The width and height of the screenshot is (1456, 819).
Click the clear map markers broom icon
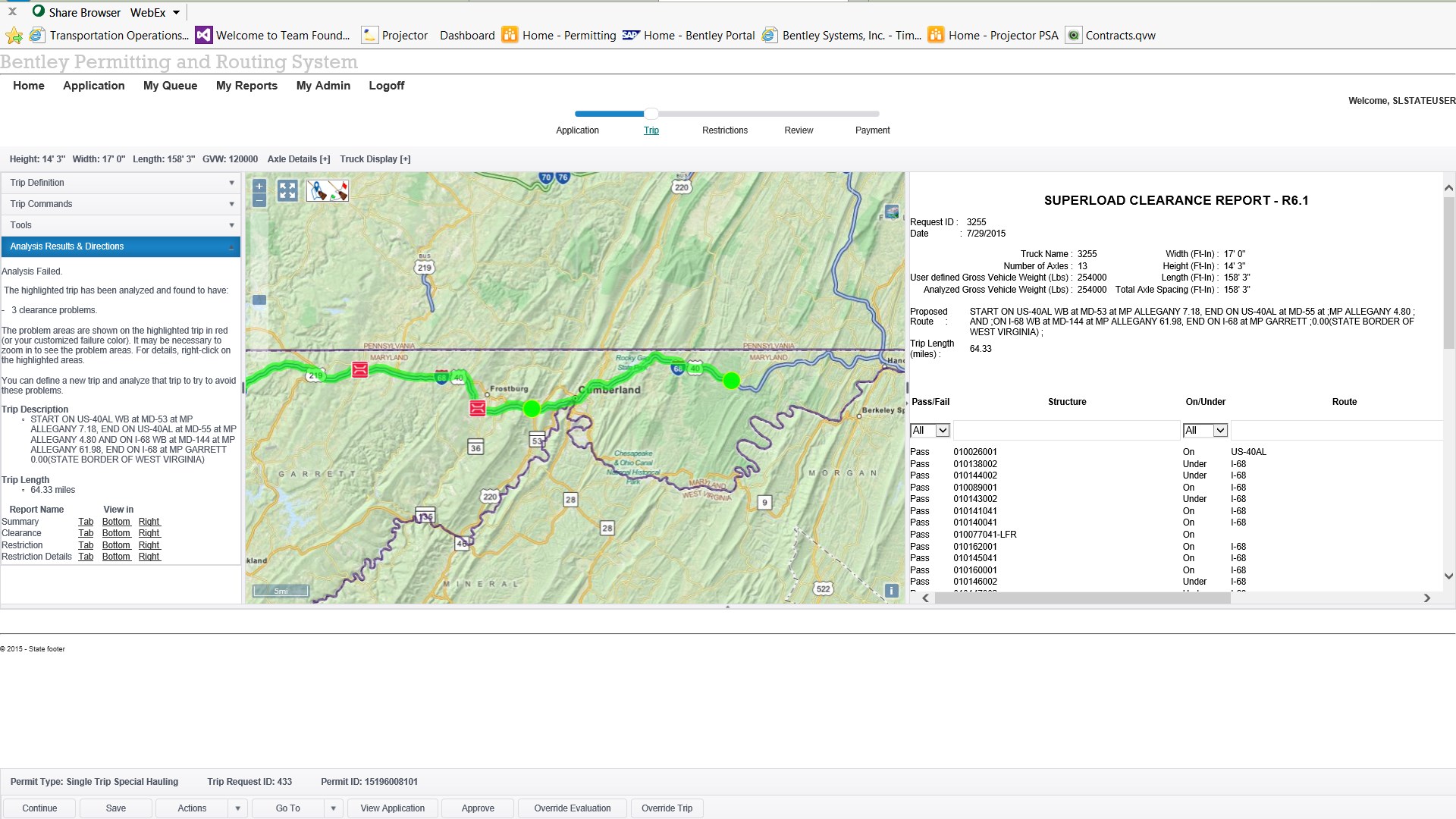(318, 190)
